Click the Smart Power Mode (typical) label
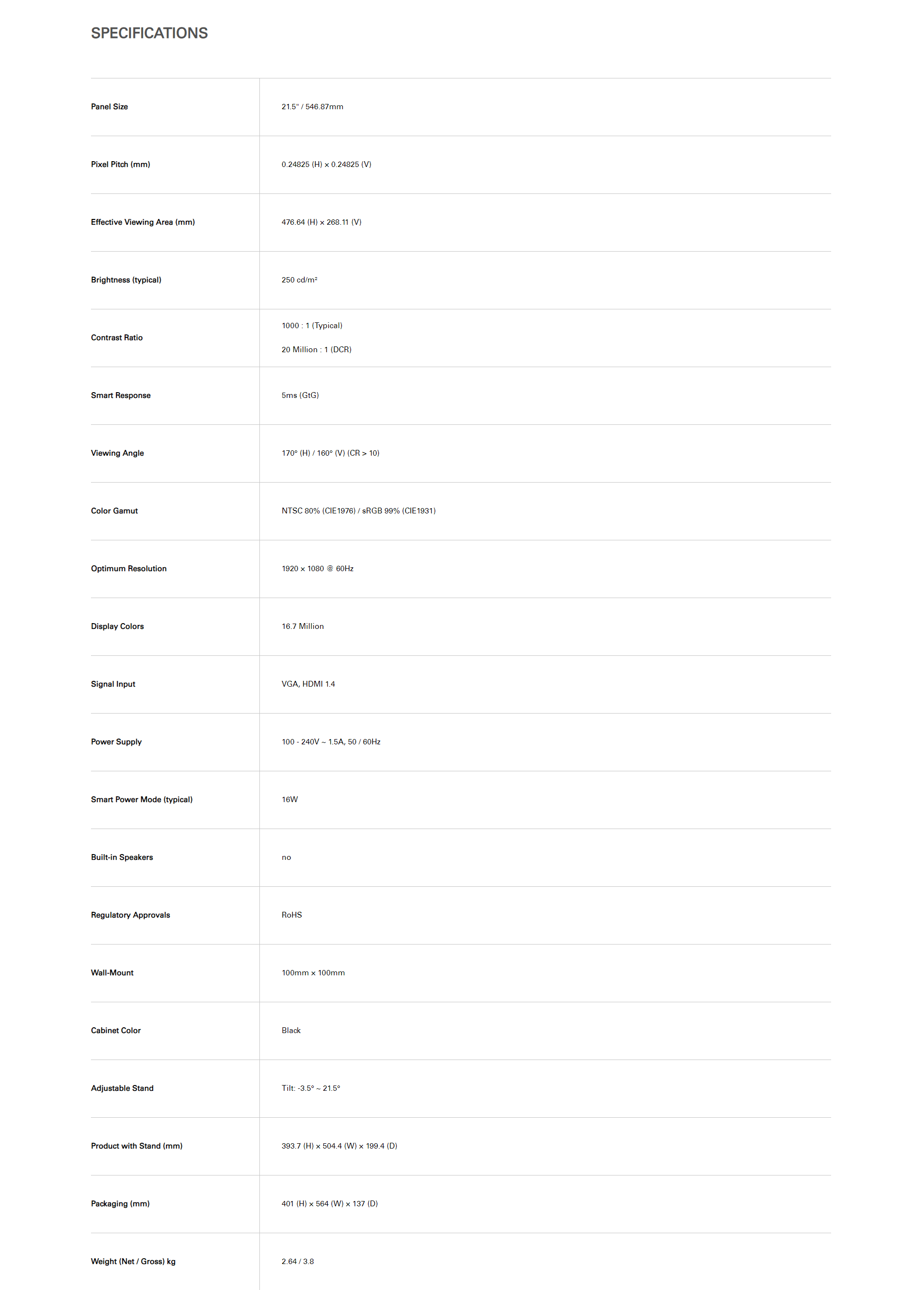924x1290 pixels. (141, 800)
